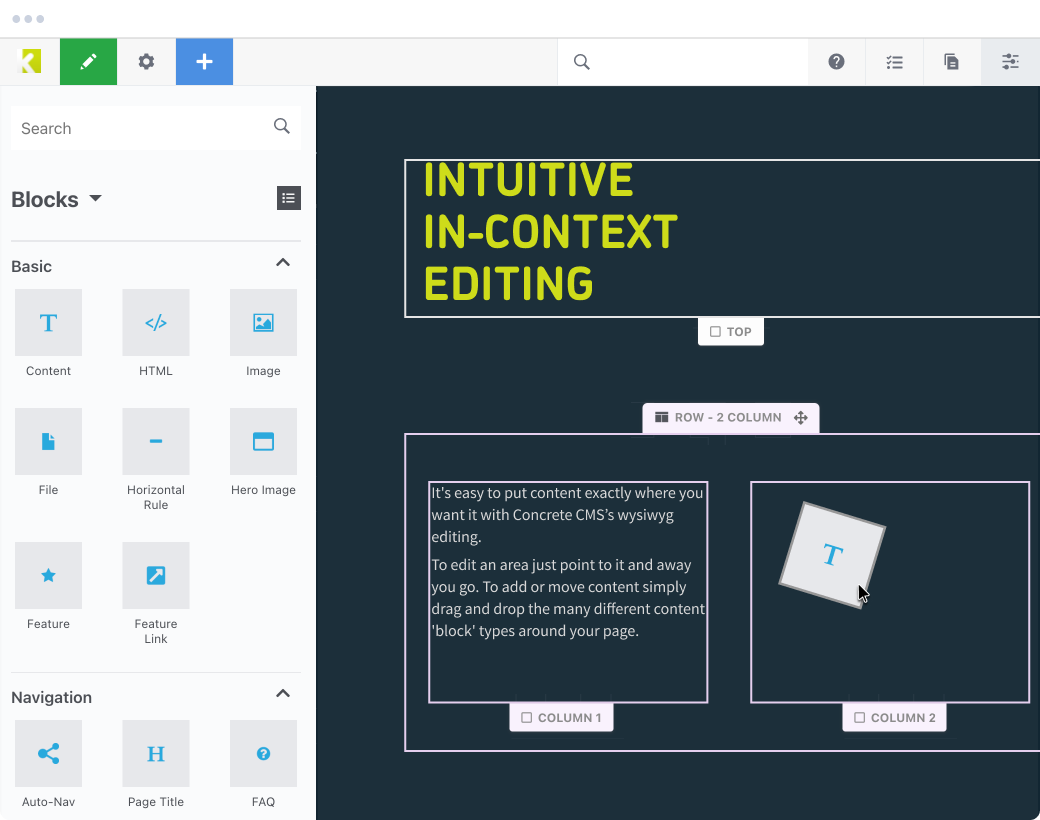Screen dimensions: 1040x820
Task: Click the search magnifier in the blocks panel
Action: (x=282, y=126)
